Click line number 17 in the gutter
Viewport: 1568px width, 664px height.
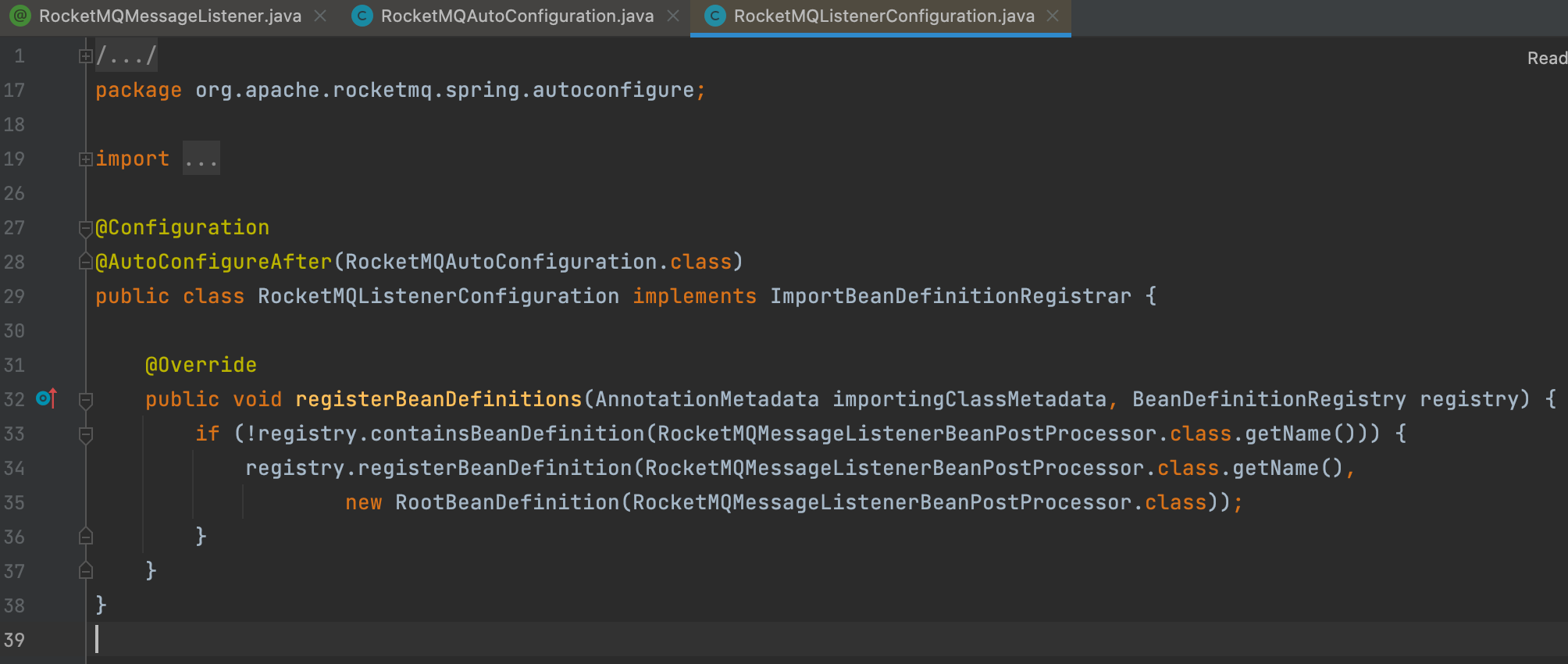click(x=14, y=91)
